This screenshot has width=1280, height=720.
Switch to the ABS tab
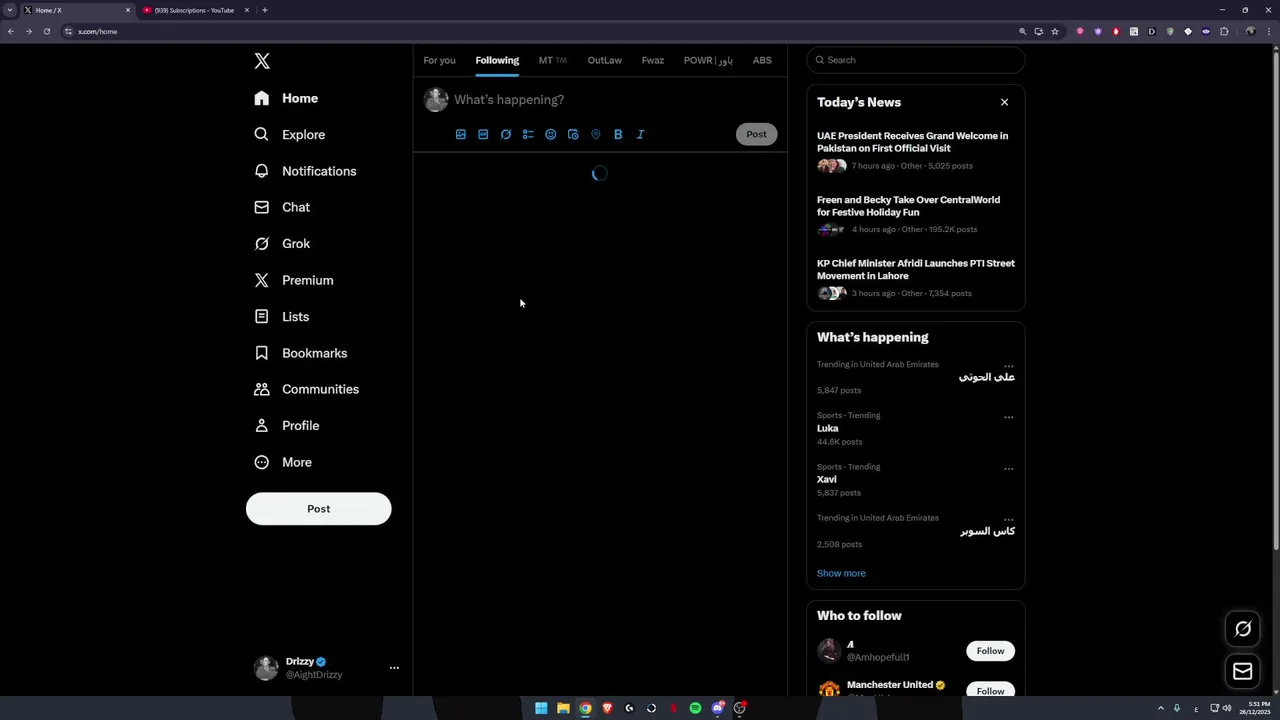(x=762, y=60)
